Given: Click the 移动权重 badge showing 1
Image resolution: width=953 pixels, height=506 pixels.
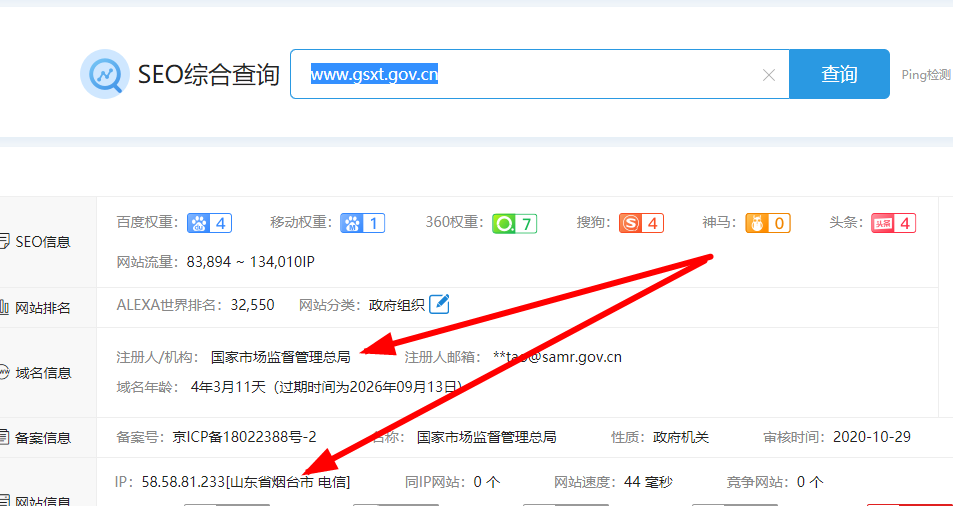Looking at the screenshot, I should (362, 224).
